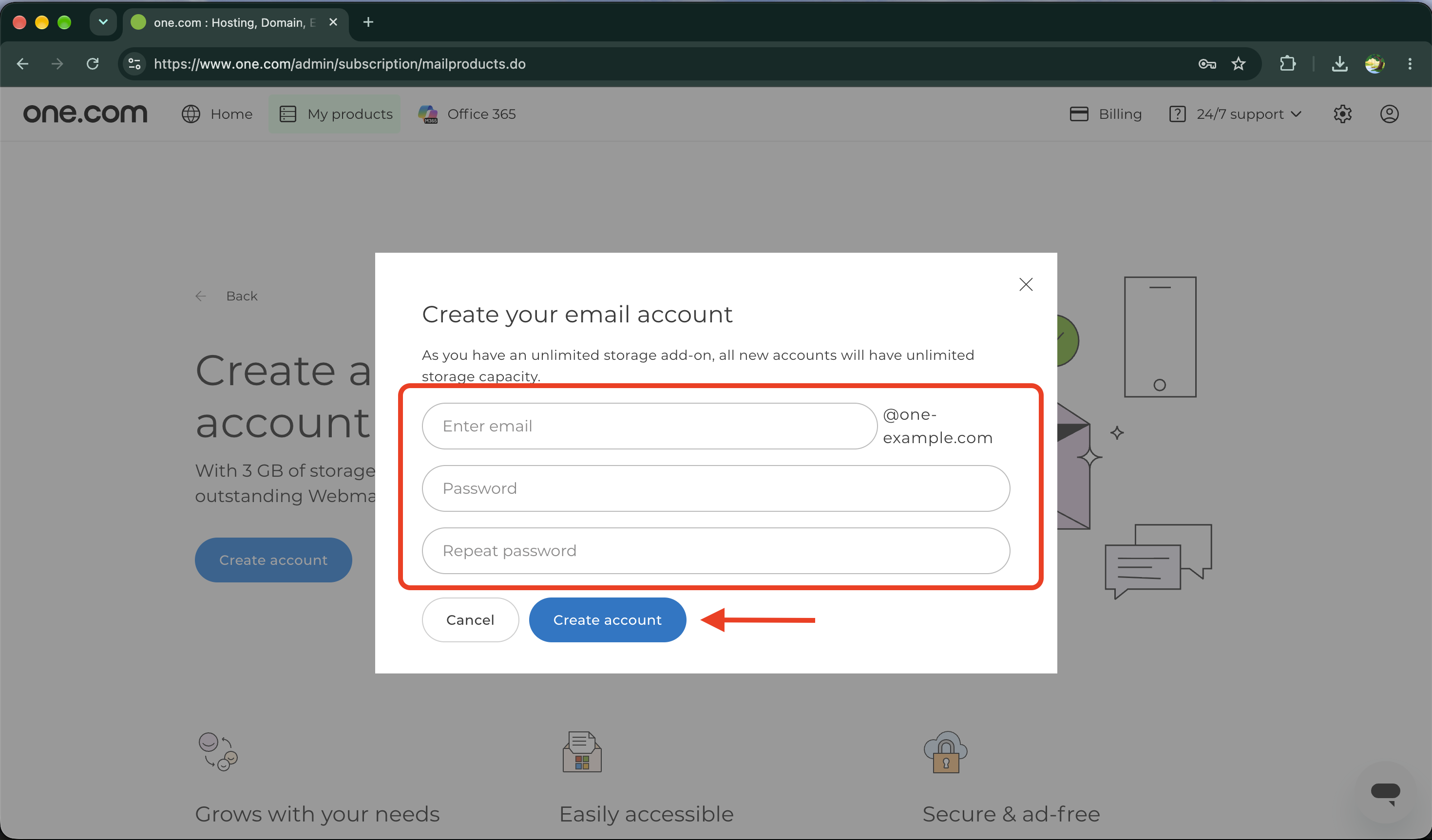Viewport: 1432px width, 840px height.
Task: Focus the Repeat password field
Action: pyautogui.click(x=716, y=551)
